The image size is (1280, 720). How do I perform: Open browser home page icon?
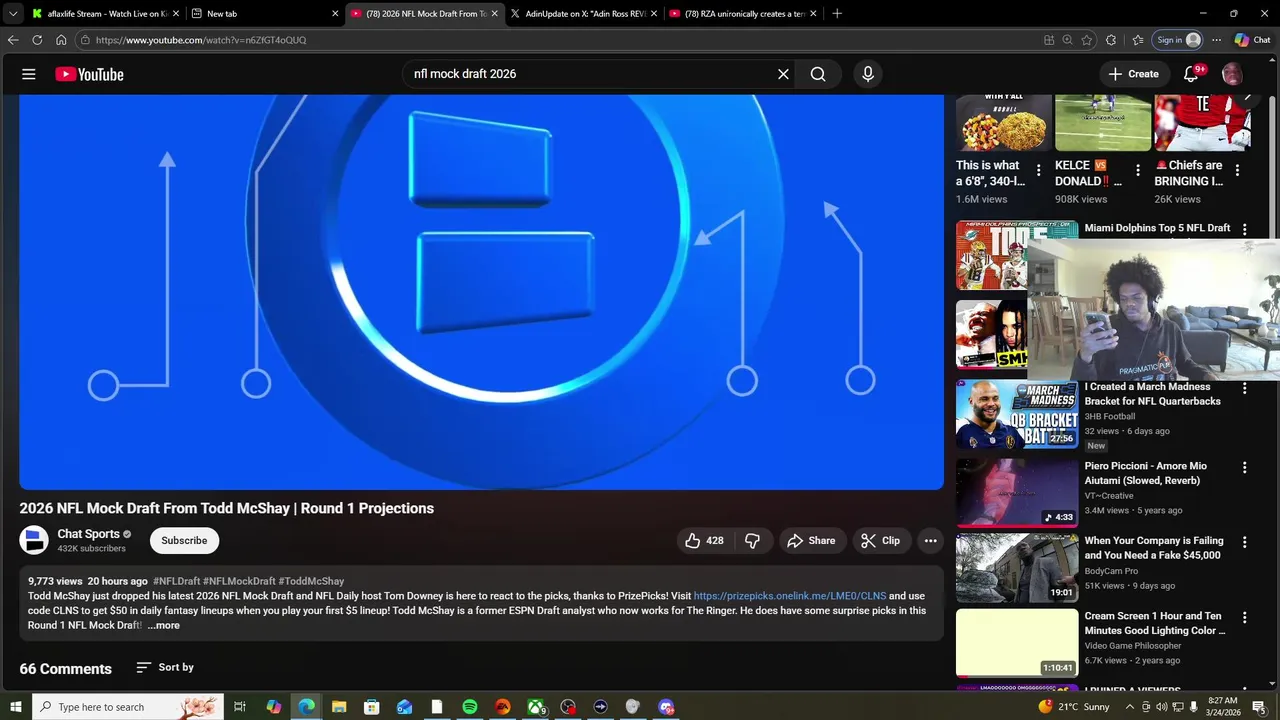coord(61,40)
